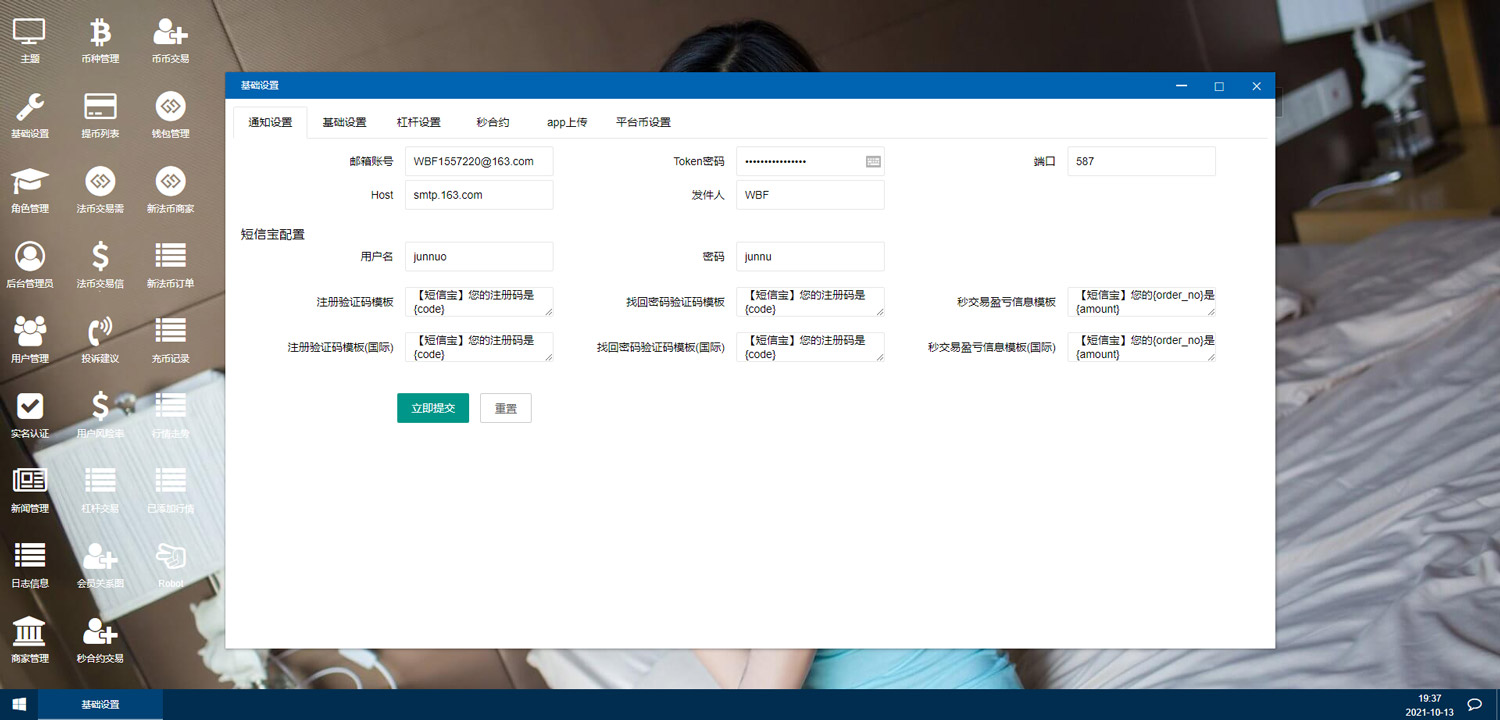Open 新闻管理 newspaper icon
Screen dimensions: 1500x720
pos(30,481)
